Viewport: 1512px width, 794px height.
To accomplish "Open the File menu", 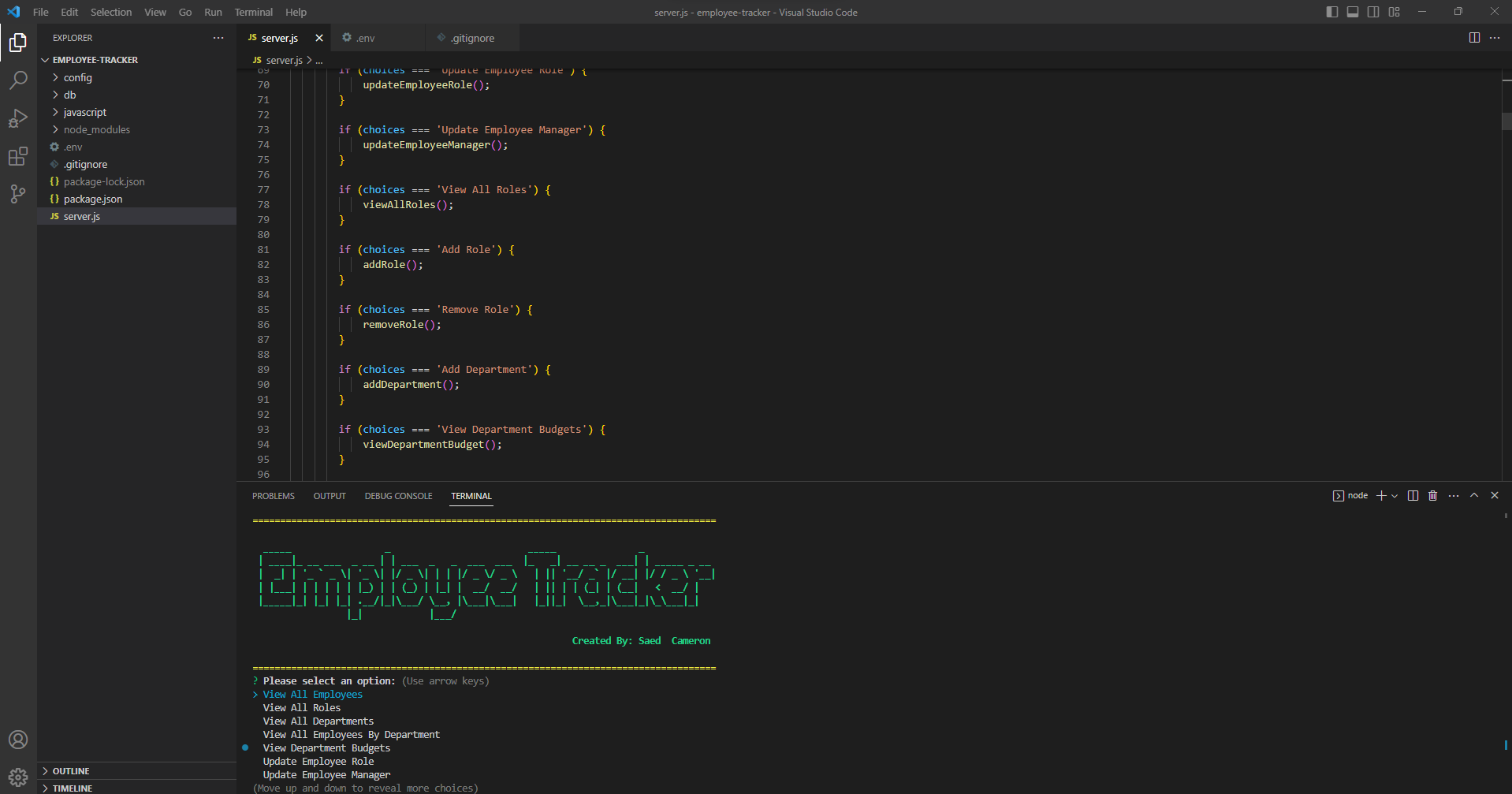I will pyautogui.click(x=41, y=12).
